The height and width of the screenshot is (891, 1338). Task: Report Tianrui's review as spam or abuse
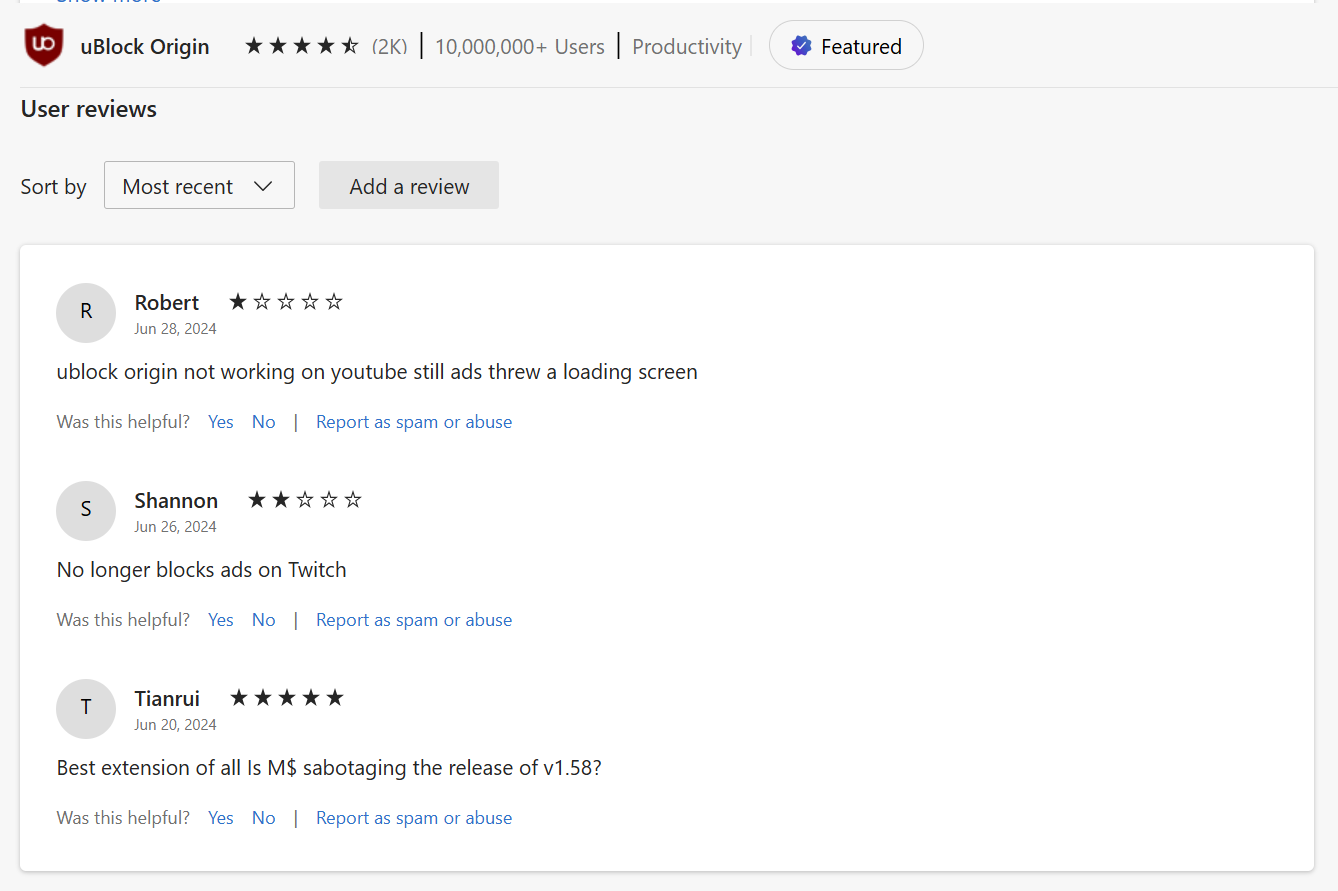pos(414,818)
